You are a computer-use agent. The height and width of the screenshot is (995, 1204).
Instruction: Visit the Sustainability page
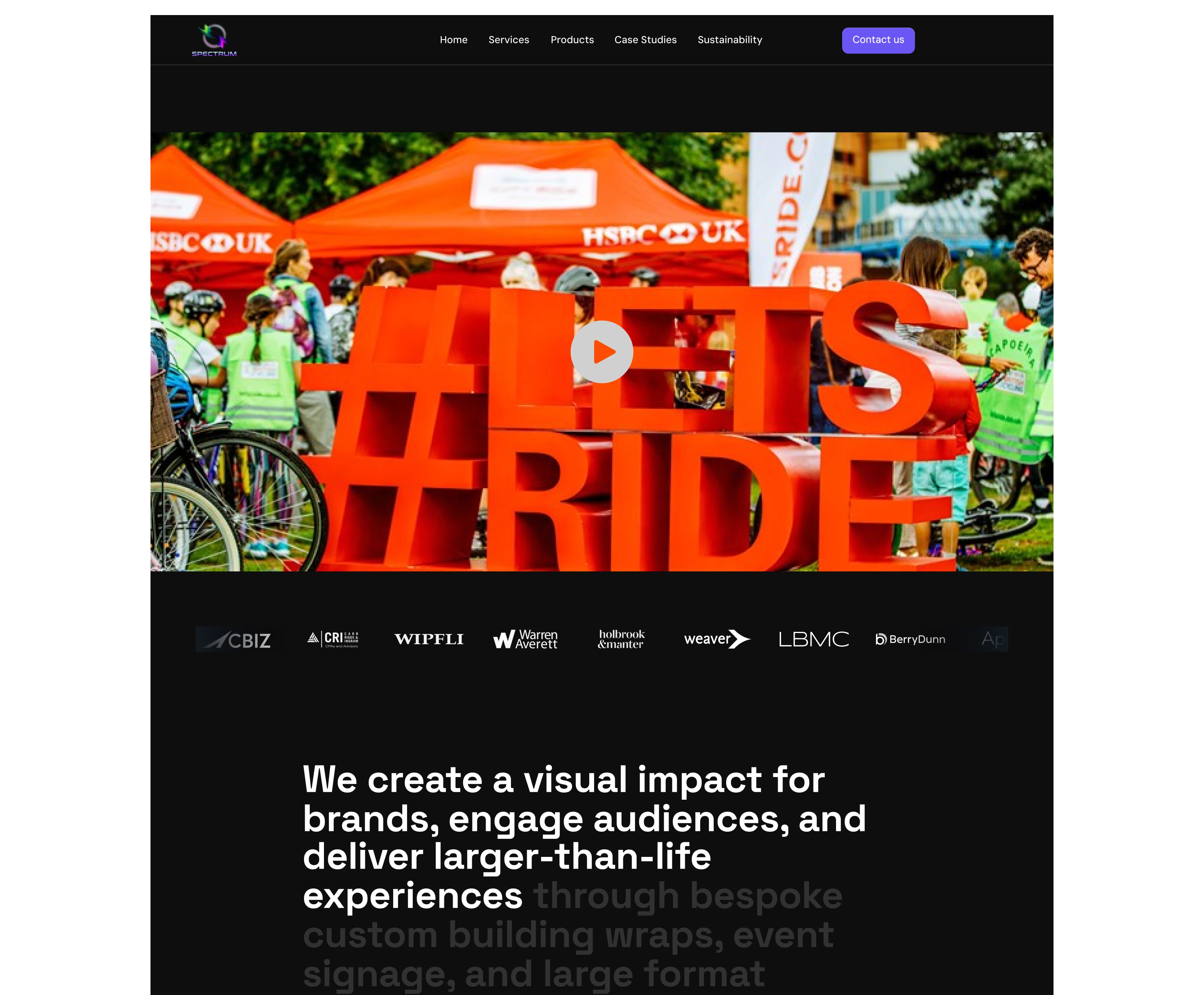click(730, 40)
